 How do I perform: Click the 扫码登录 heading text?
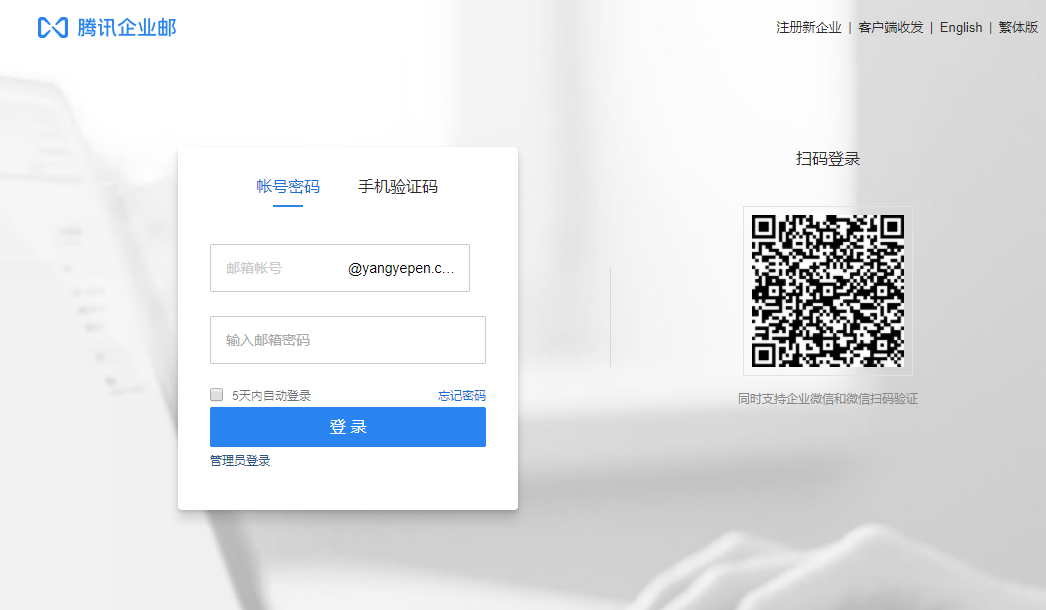coord(828,159)
